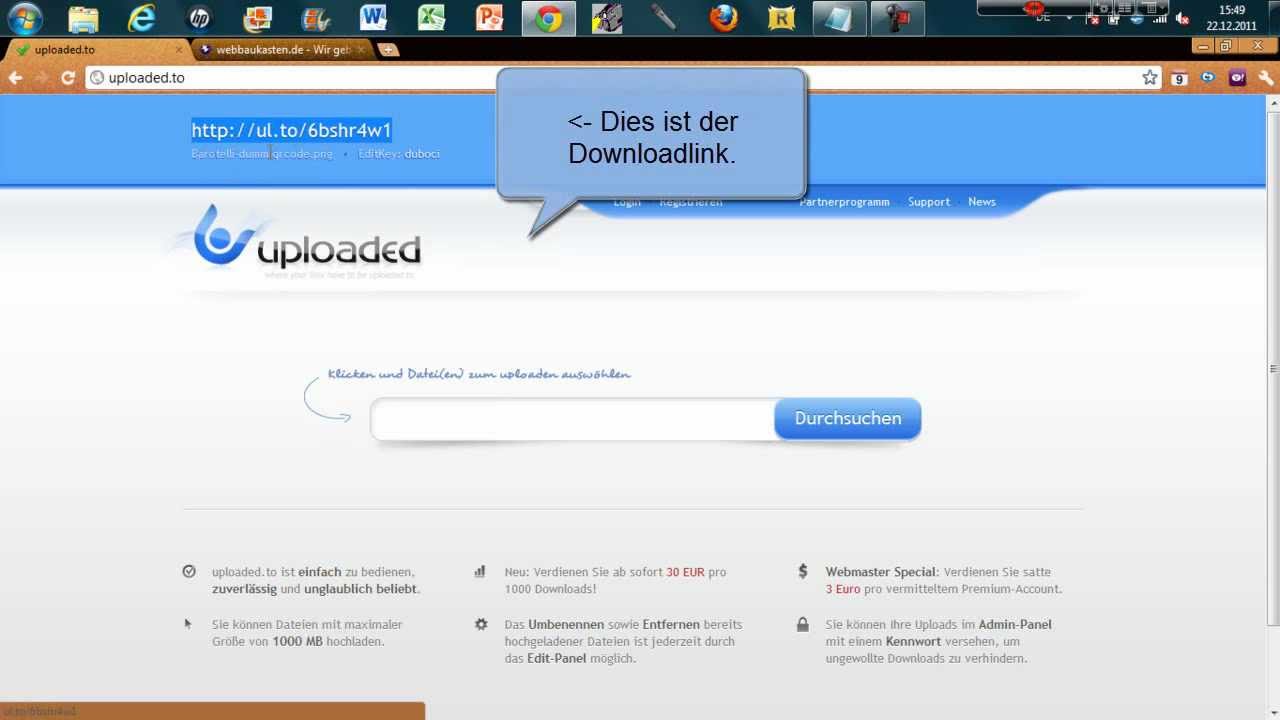This screenshot has height=720, width=1280.
Task: Click the cursor icon beside '1000 MB' text
Action: pyautogui.click(x=188, y=624)
